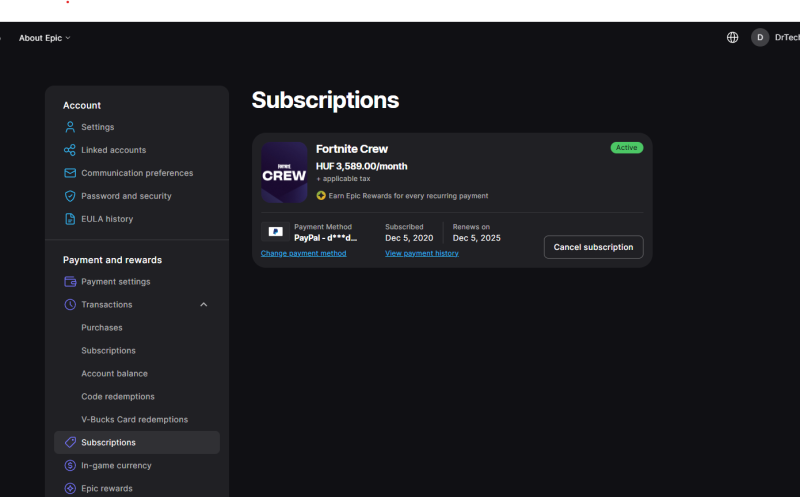This screenshot has height=497, width=800.
Task: Open V-Bucks Card redemptions
Action: pyautogui.click(x=134, y=420)
